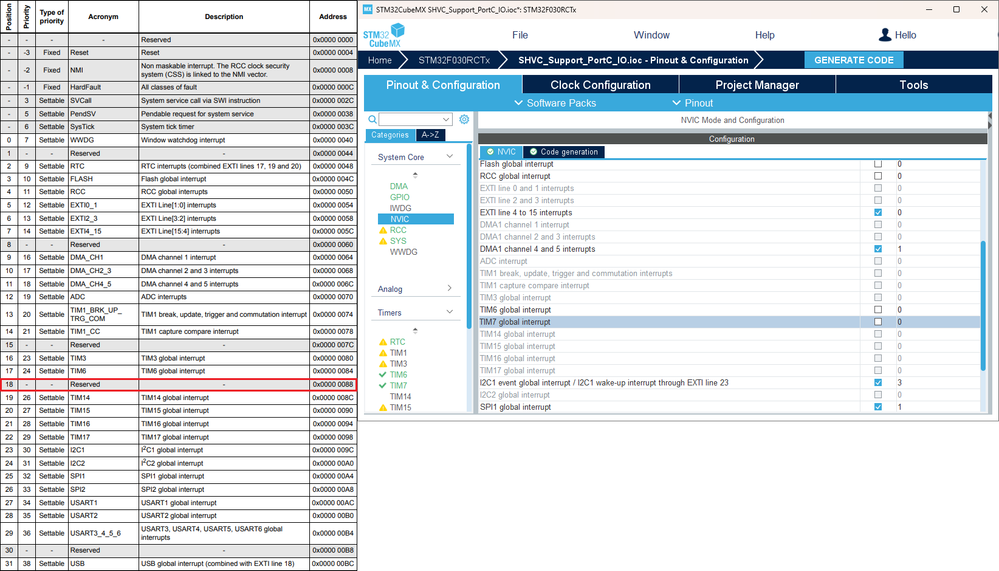Enable TIM7 global interrupt checkbox
Screen dimensions: 999x571
878,322
